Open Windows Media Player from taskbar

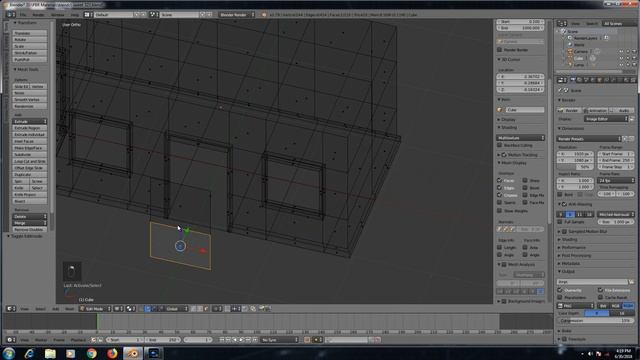point(71,353)
